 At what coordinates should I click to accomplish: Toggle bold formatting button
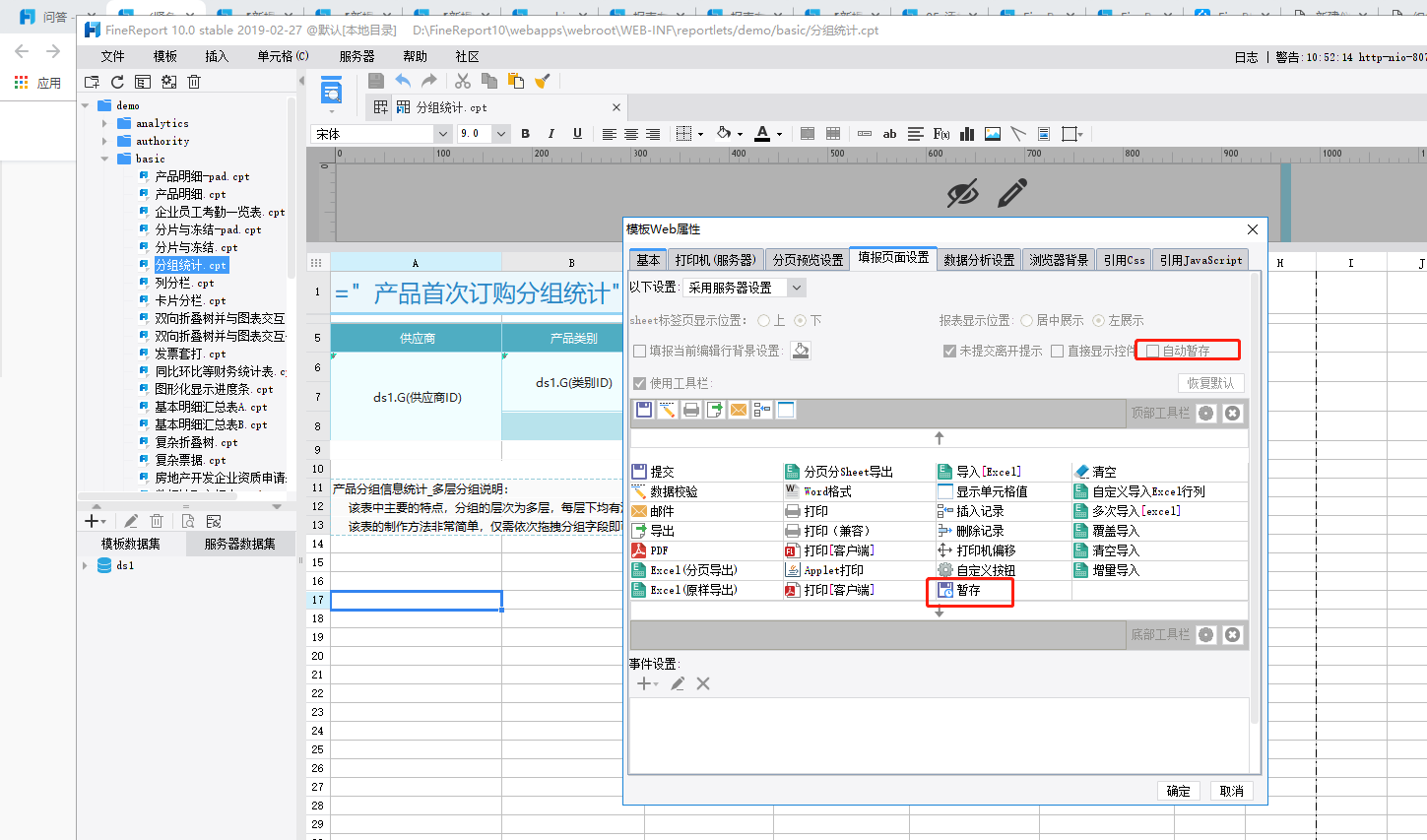point(525,134)
